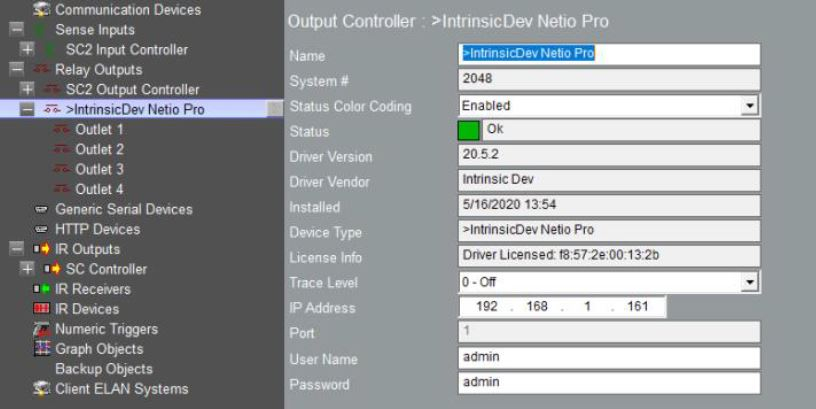Select Generic Serial Devices tree item
Screen dimensions: 816x409
click(x=124, y=209)
